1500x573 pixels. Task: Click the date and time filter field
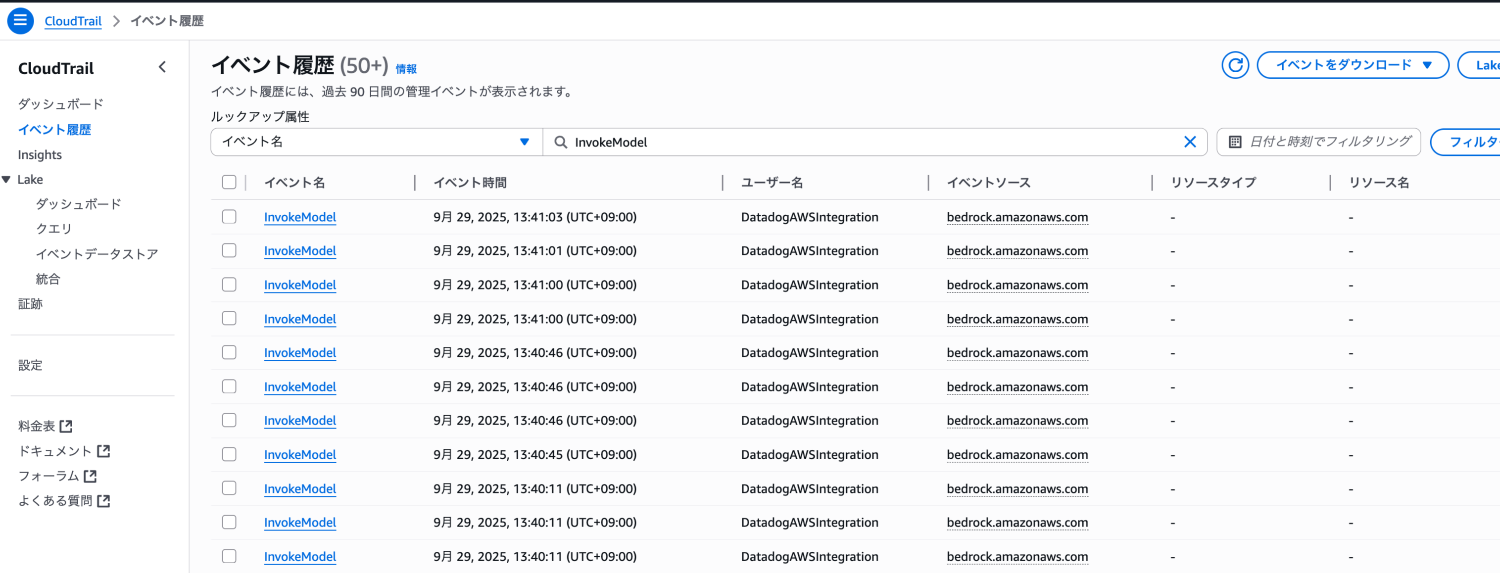[x=1318, y=142]
